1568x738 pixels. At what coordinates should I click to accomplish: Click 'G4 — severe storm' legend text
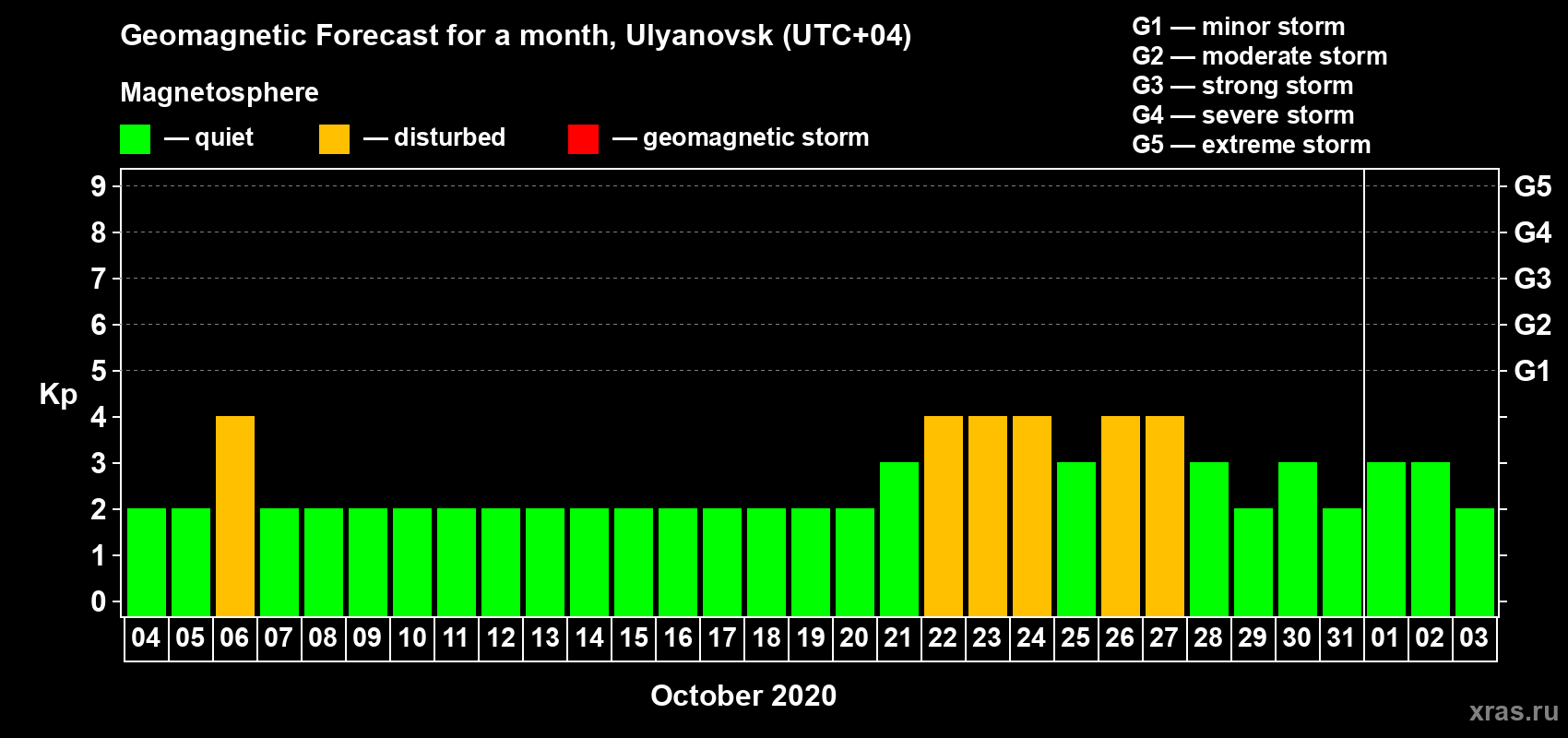point(1243,115)
